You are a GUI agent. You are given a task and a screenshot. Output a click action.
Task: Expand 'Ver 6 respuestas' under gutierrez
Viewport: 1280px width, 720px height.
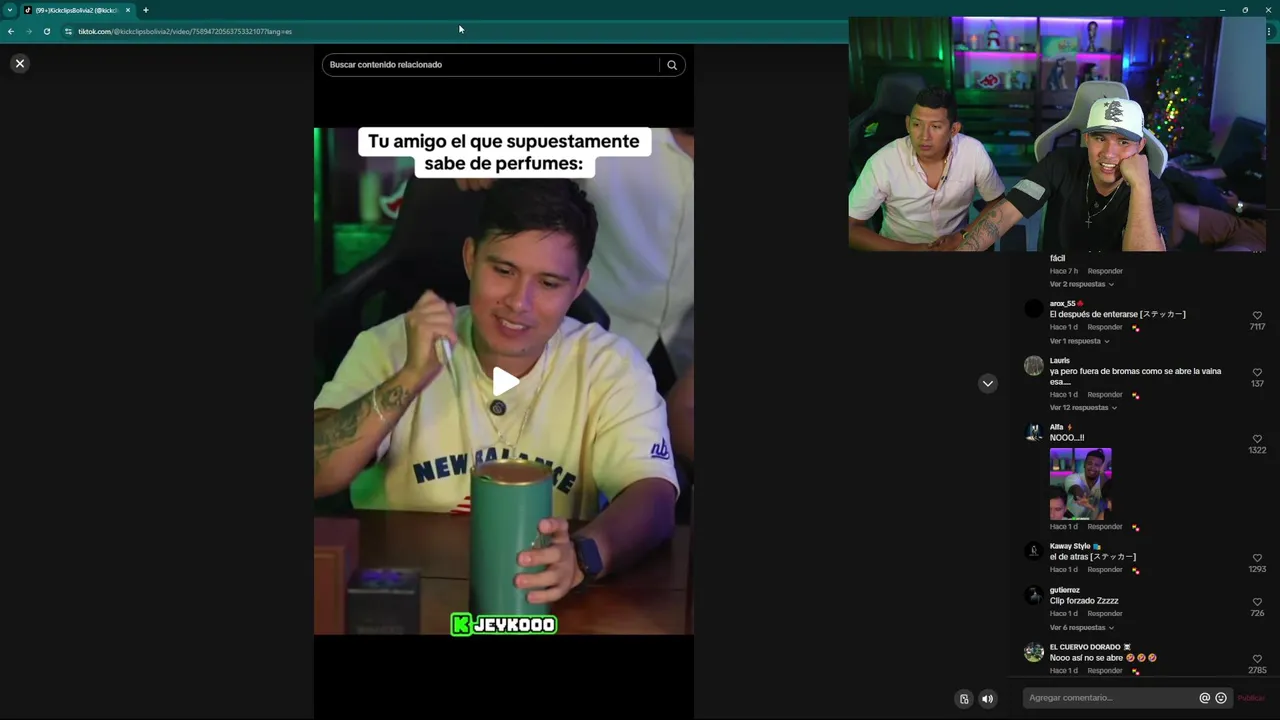1081,628
